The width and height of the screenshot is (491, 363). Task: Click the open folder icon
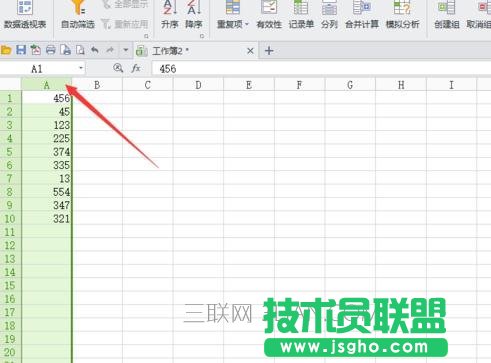coord(6,50)
